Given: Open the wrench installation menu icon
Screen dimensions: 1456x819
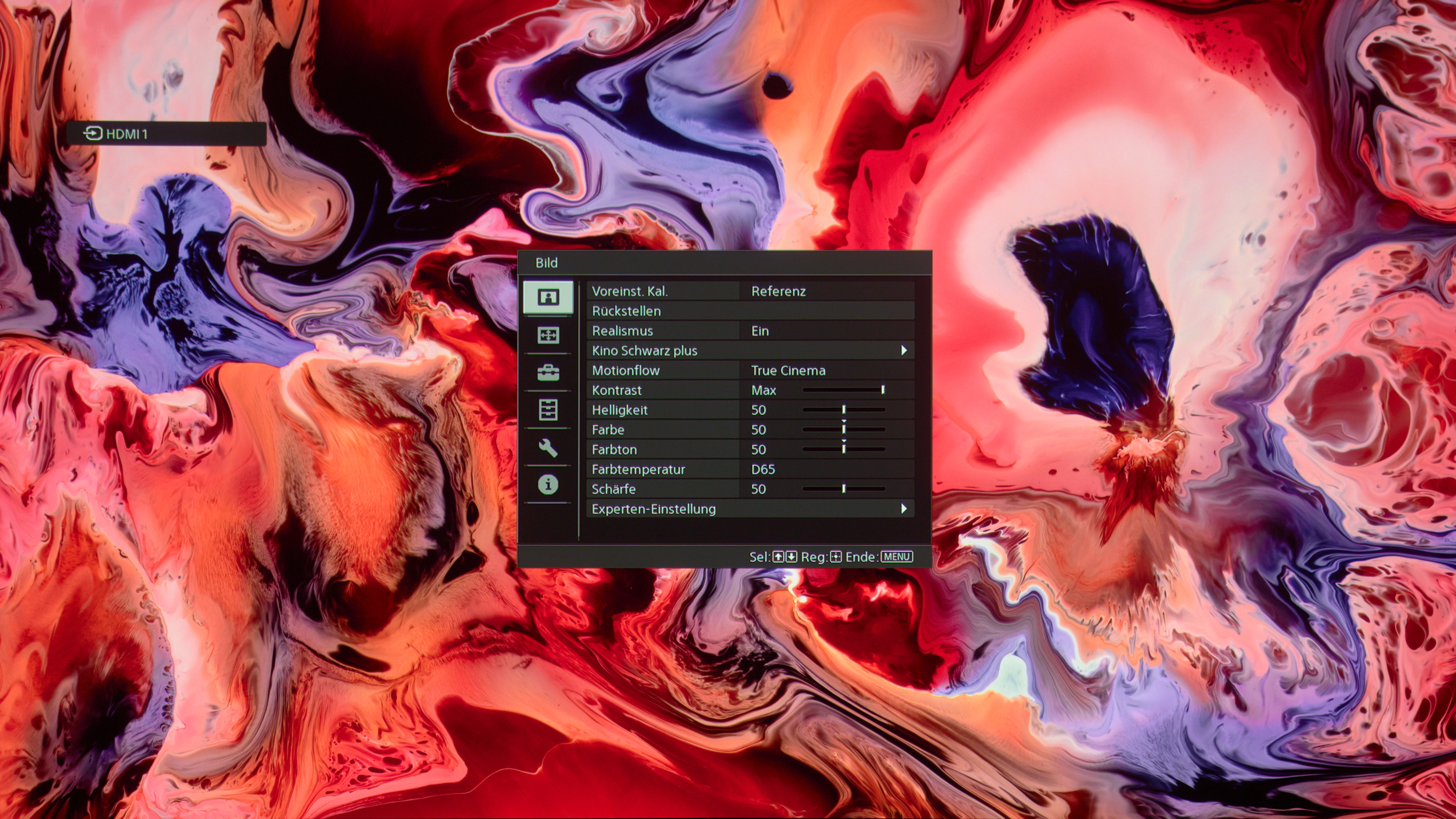Looking at the screenshot, I should pos(547,448).
